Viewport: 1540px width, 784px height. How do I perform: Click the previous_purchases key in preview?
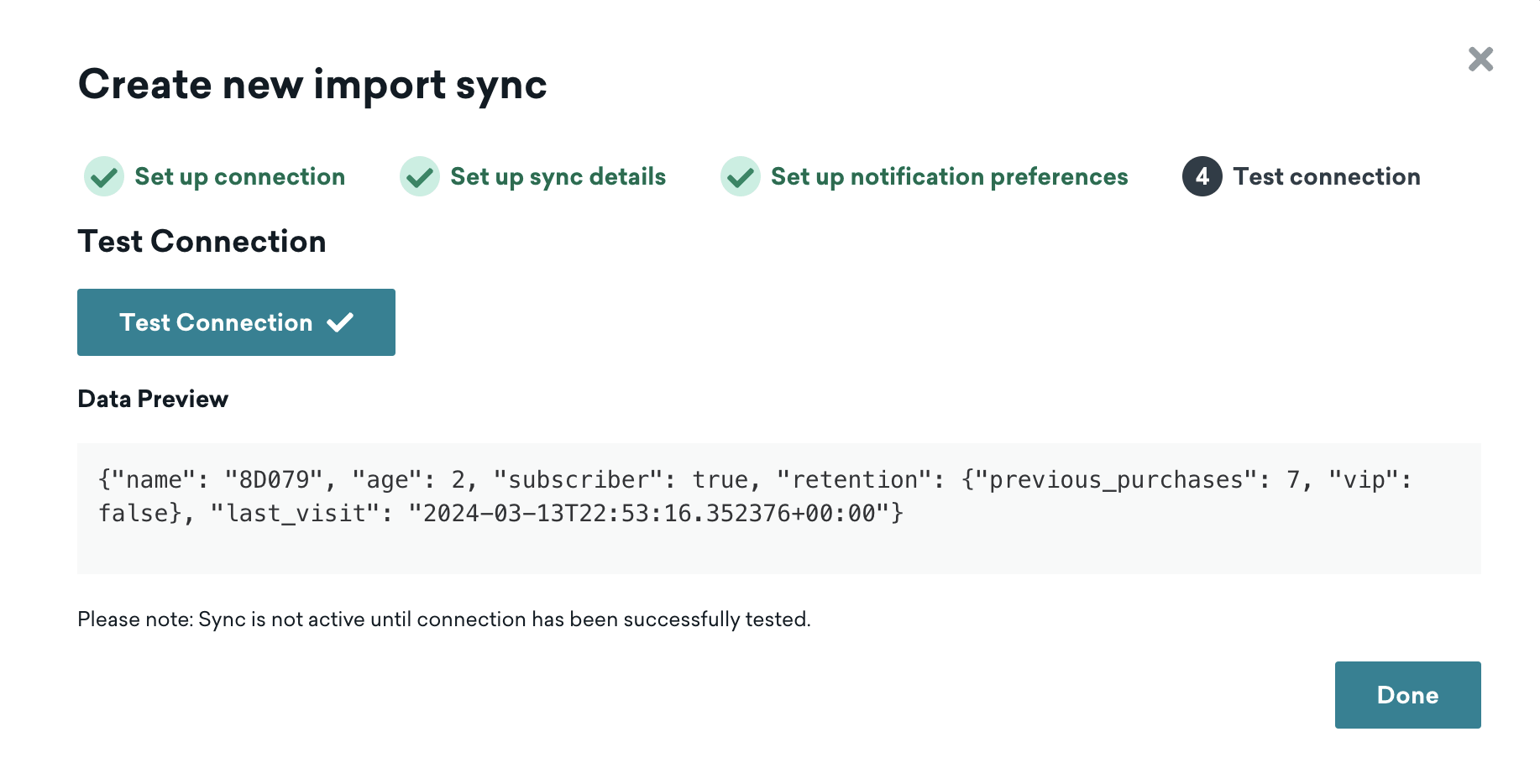(1116, 480)
